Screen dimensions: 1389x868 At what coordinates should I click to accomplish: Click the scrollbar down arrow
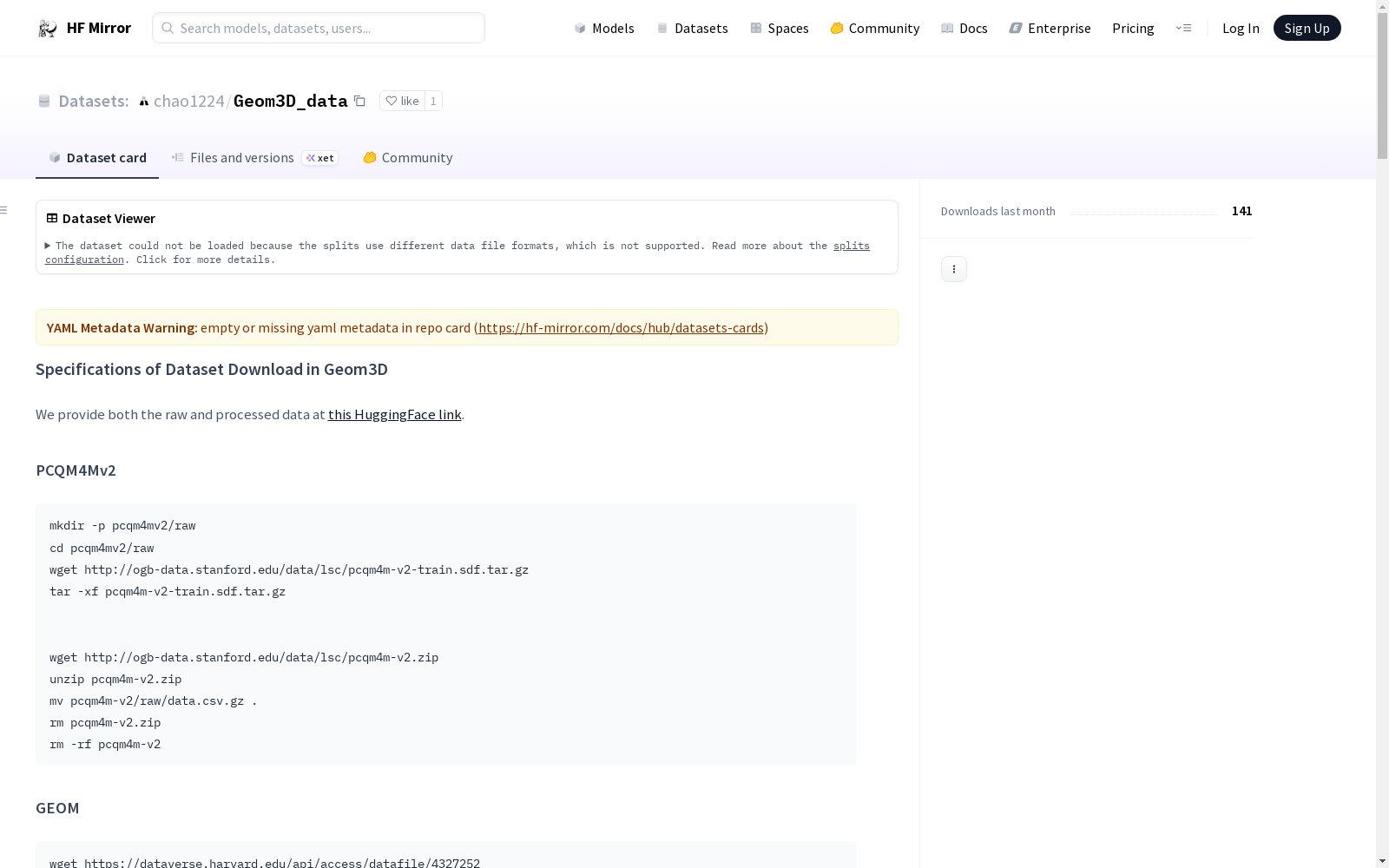(1382, 861)
